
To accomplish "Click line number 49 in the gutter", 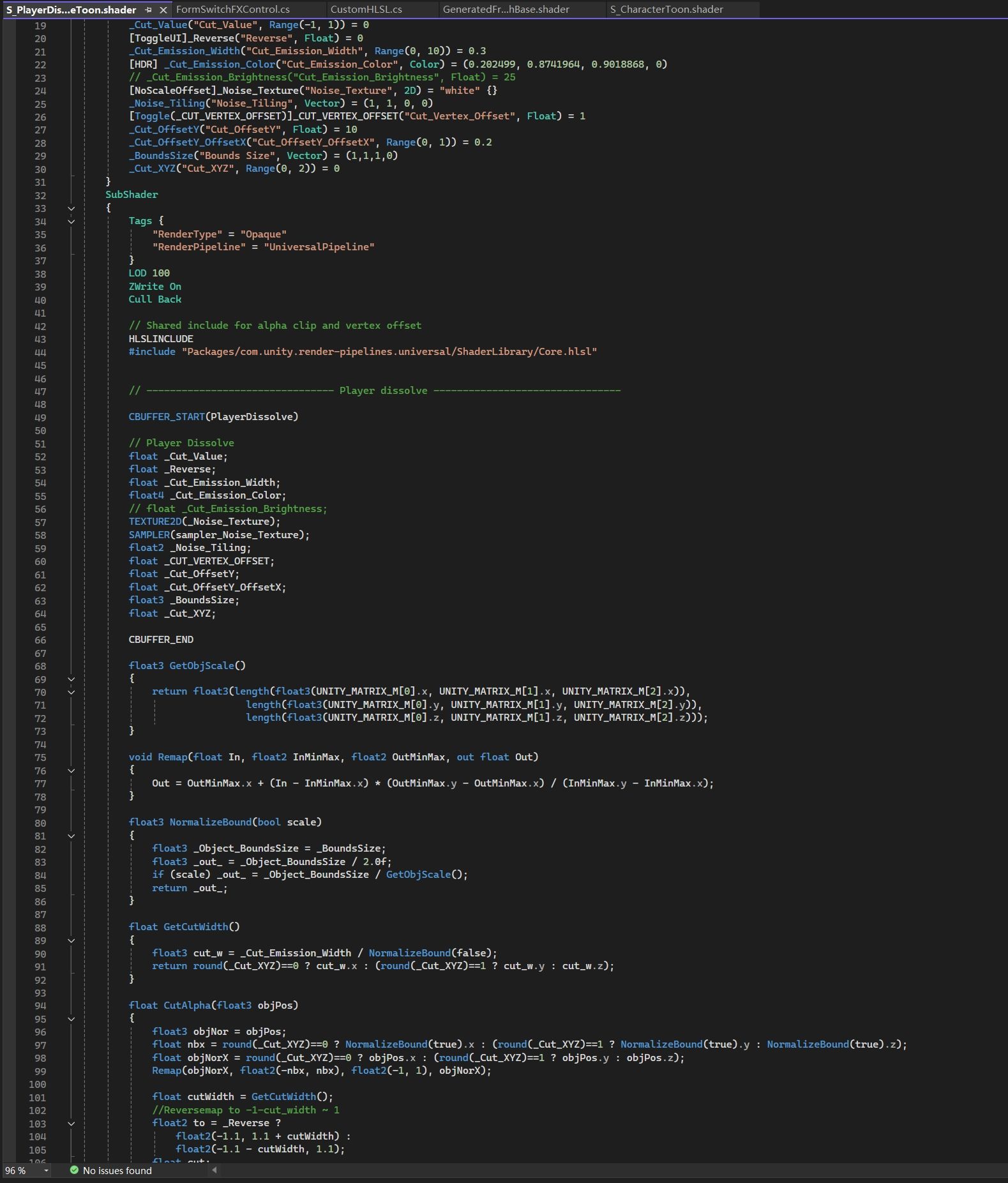I will 40,418.
